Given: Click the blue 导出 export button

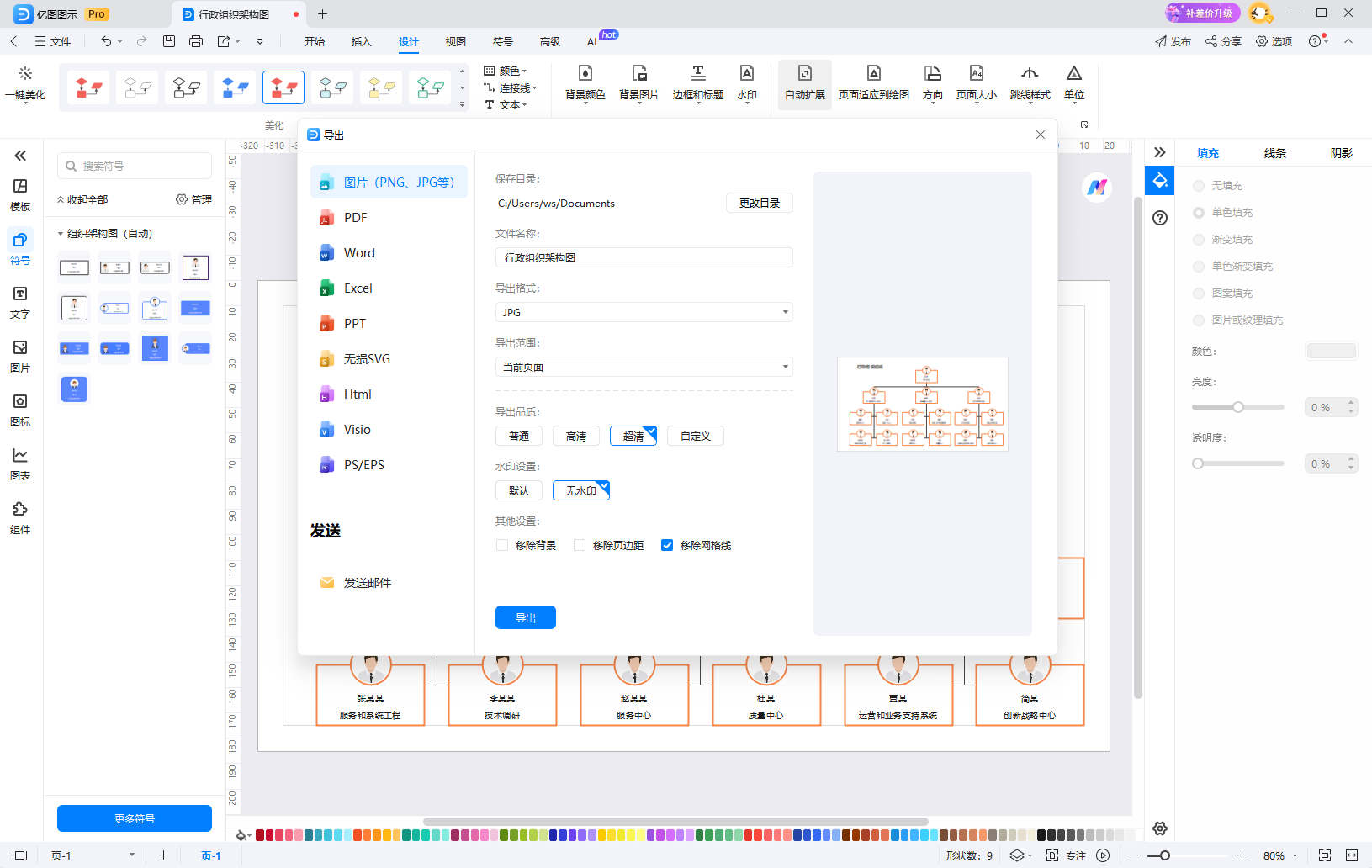Looking at the screenshot, I should tap(526, 617).
